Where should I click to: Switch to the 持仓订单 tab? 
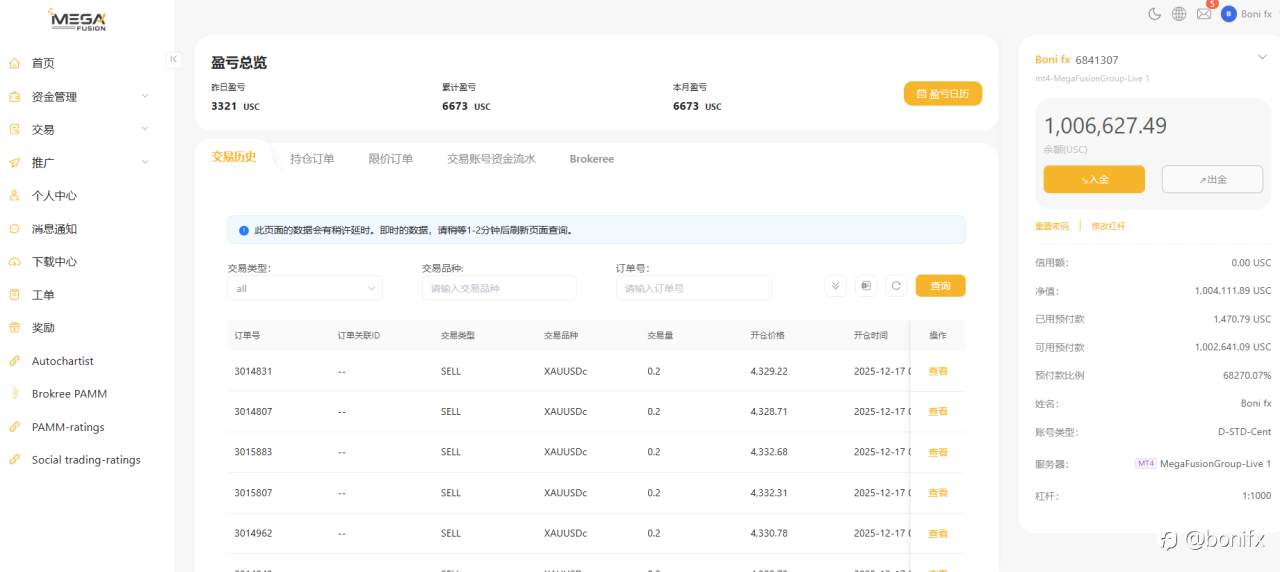click(x=312, y=159)
